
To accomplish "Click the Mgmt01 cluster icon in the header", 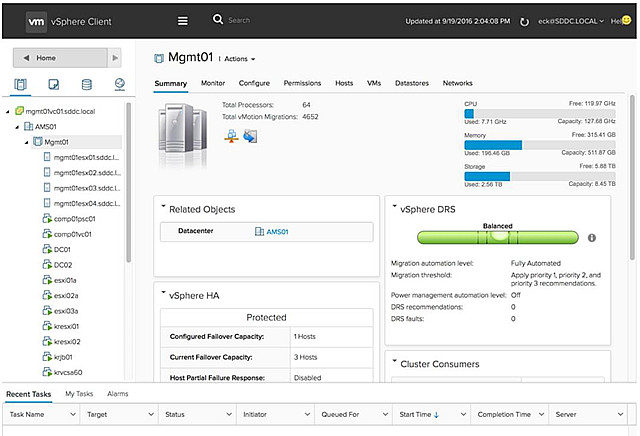I will point(159,58).
